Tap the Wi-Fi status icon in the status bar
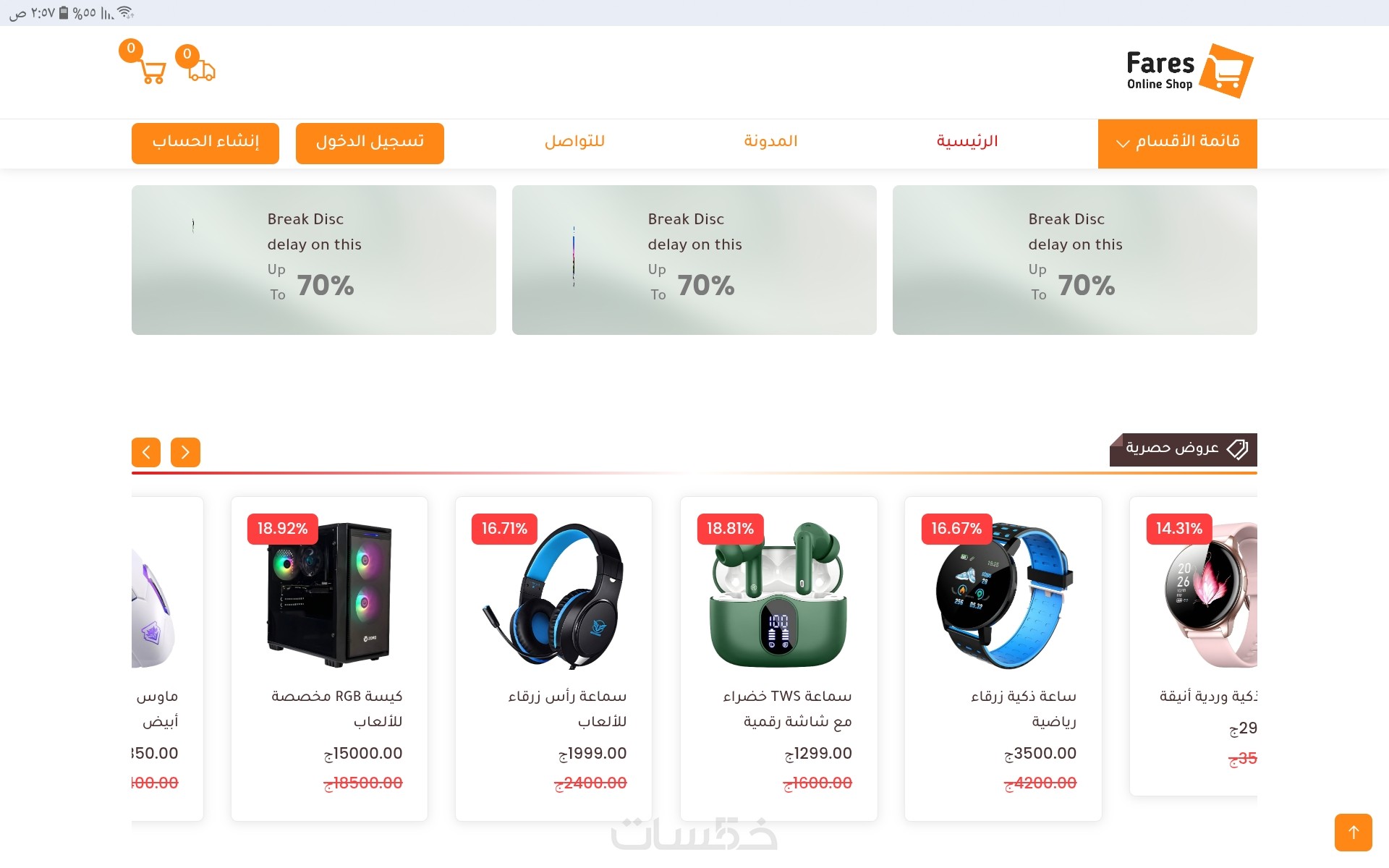The image size is (1389, 868). 126,12
